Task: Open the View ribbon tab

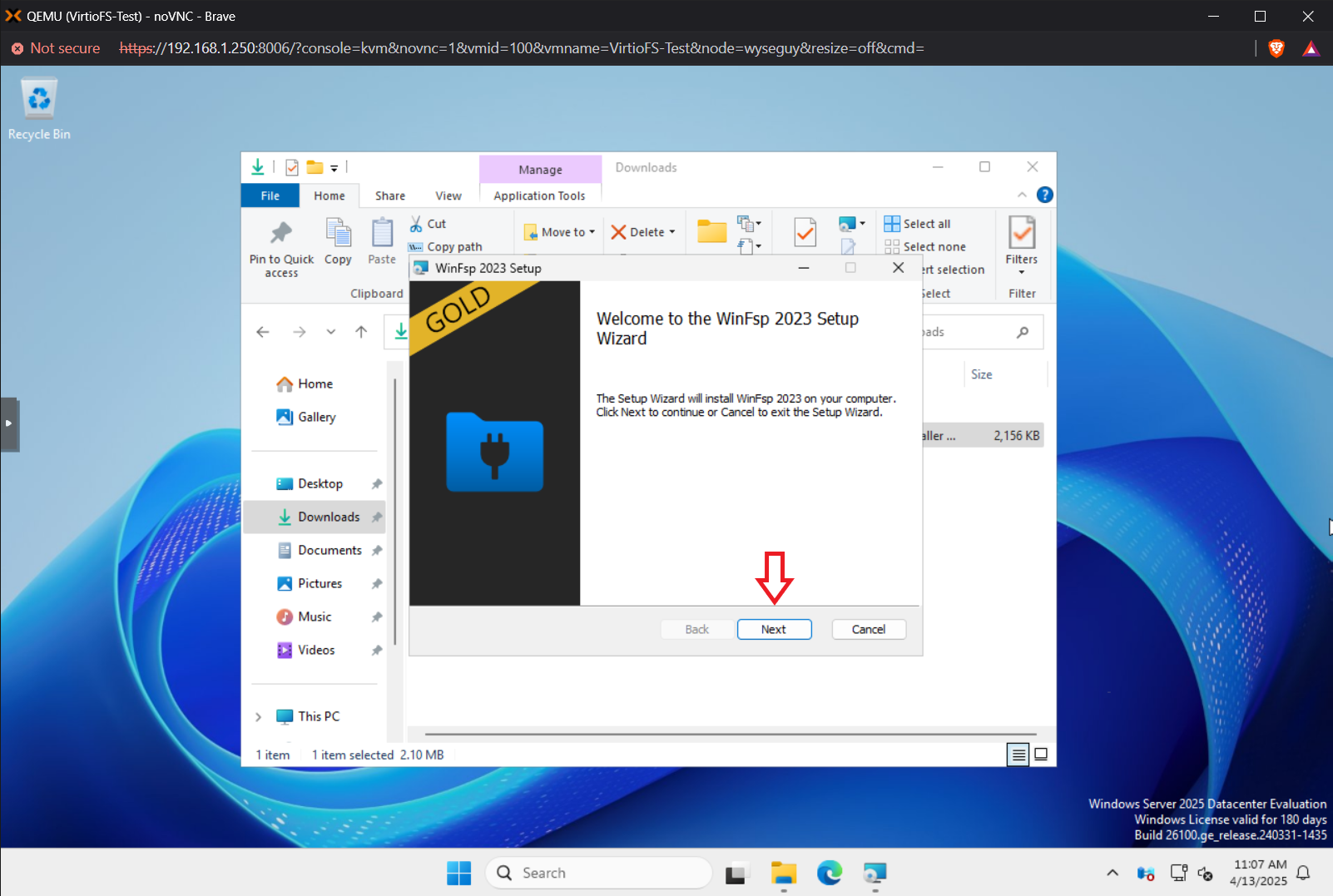Action: (448, 196)
